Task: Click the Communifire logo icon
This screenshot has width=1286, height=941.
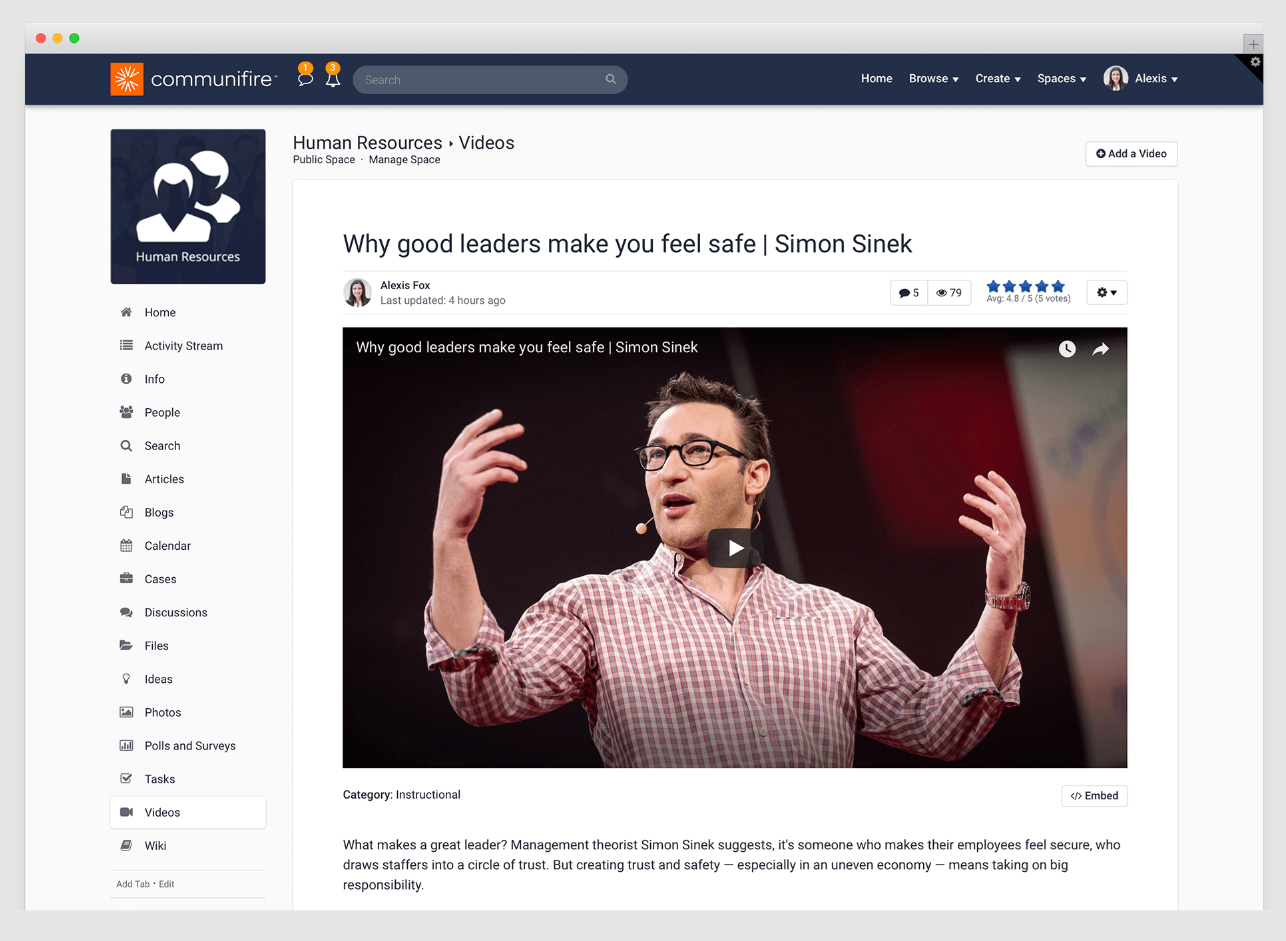Action: 127,79
